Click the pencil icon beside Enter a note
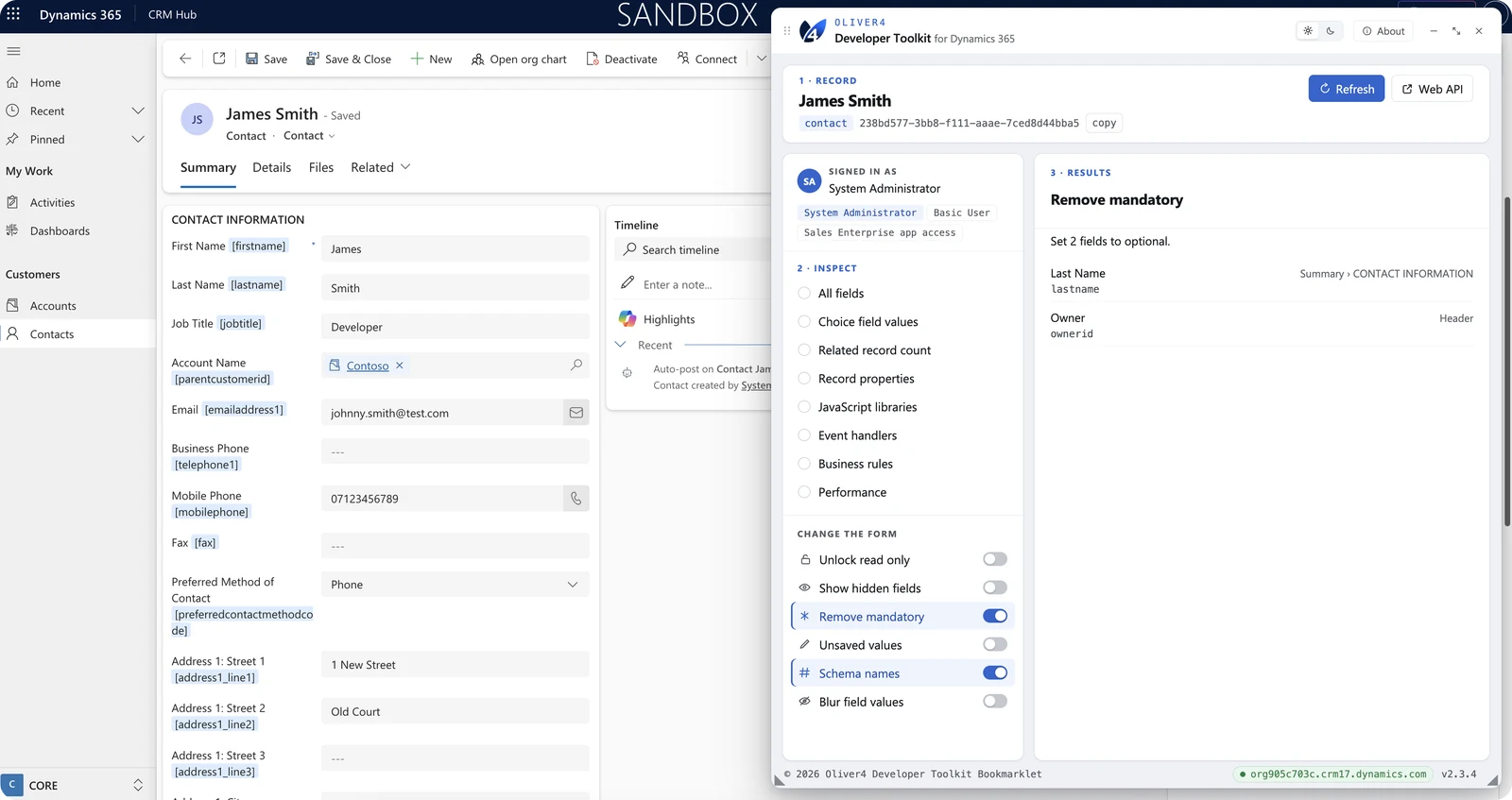The height and width of the screenshot is (800, 1512). coord(627,283)
